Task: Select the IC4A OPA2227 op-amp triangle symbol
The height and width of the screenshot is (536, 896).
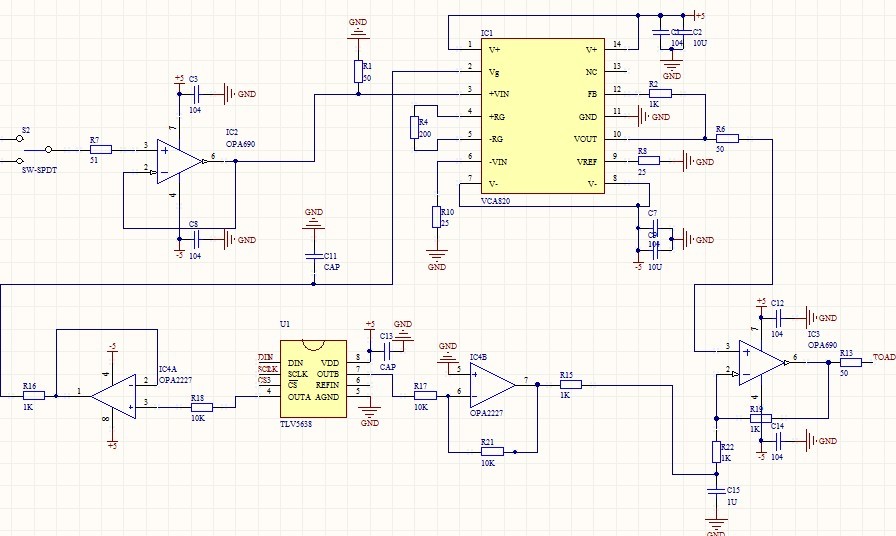Action: click(x=114, y=397)
